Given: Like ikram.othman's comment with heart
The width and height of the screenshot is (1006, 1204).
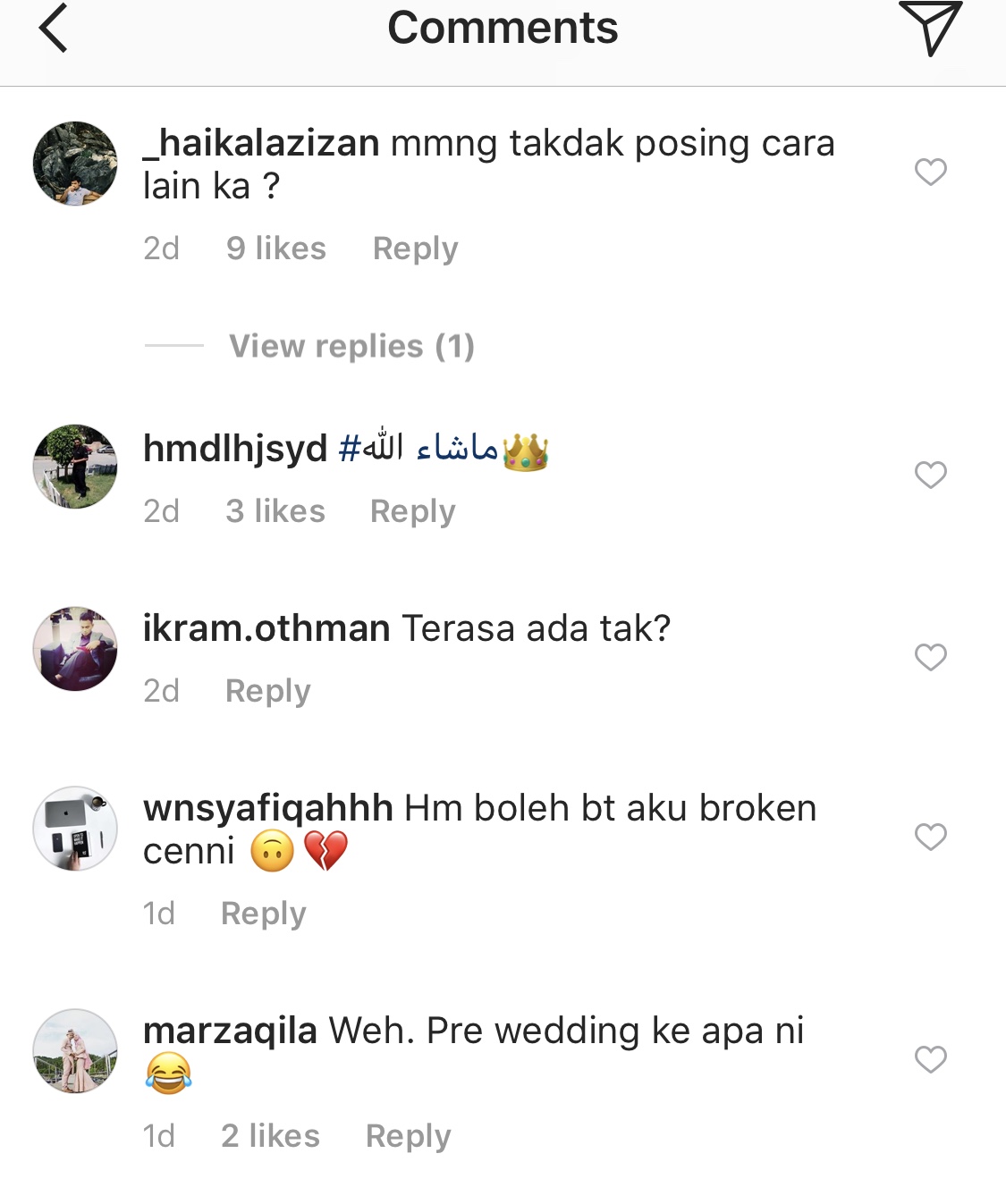Looking at the screenshot, I should (931, 657).
